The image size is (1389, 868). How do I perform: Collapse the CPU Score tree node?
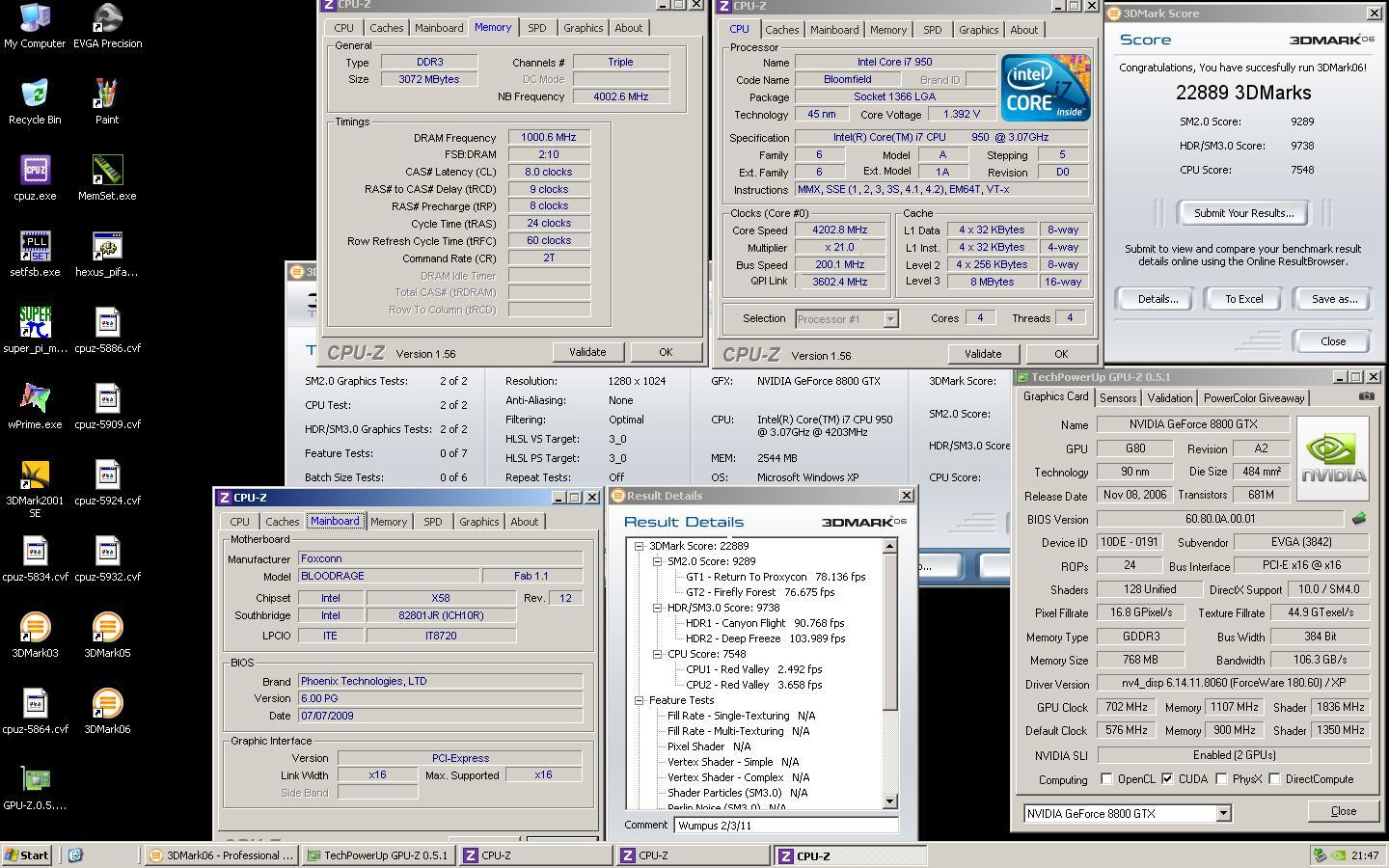(657, 654)
